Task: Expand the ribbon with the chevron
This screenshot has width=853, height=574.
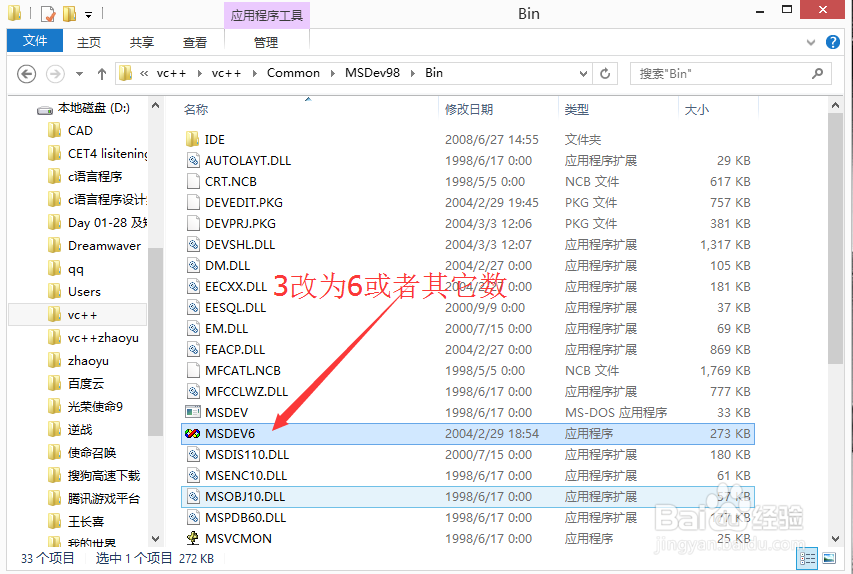Action: click(811, 42)
